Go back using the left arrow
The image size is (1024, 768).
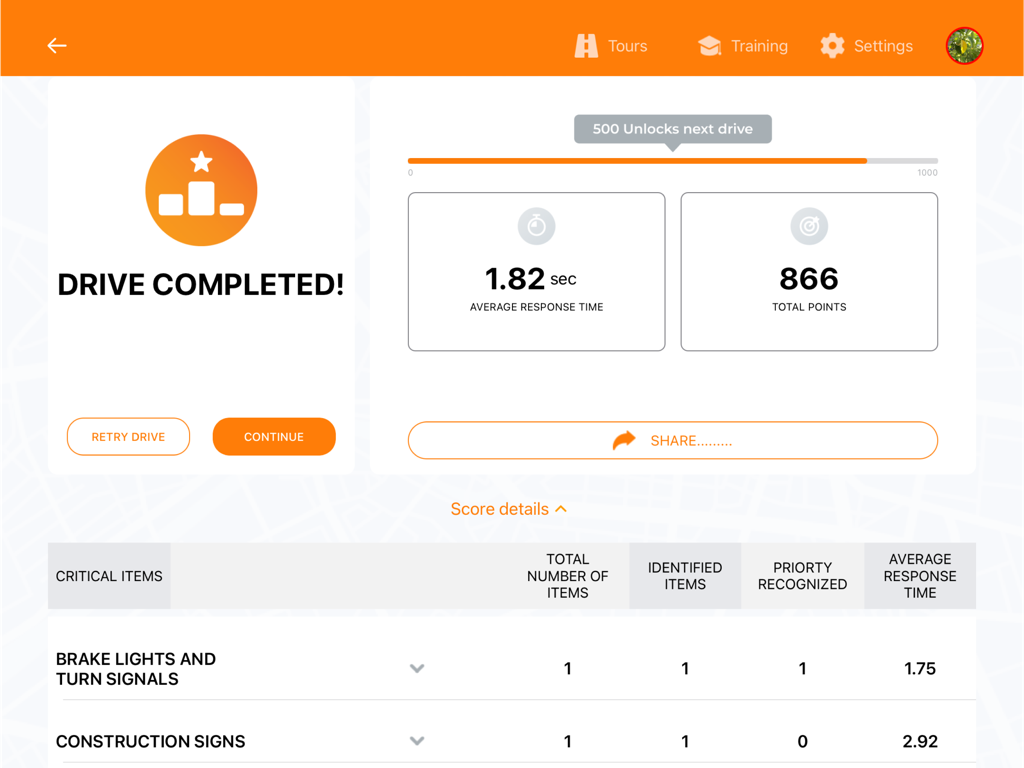(57, 46)
